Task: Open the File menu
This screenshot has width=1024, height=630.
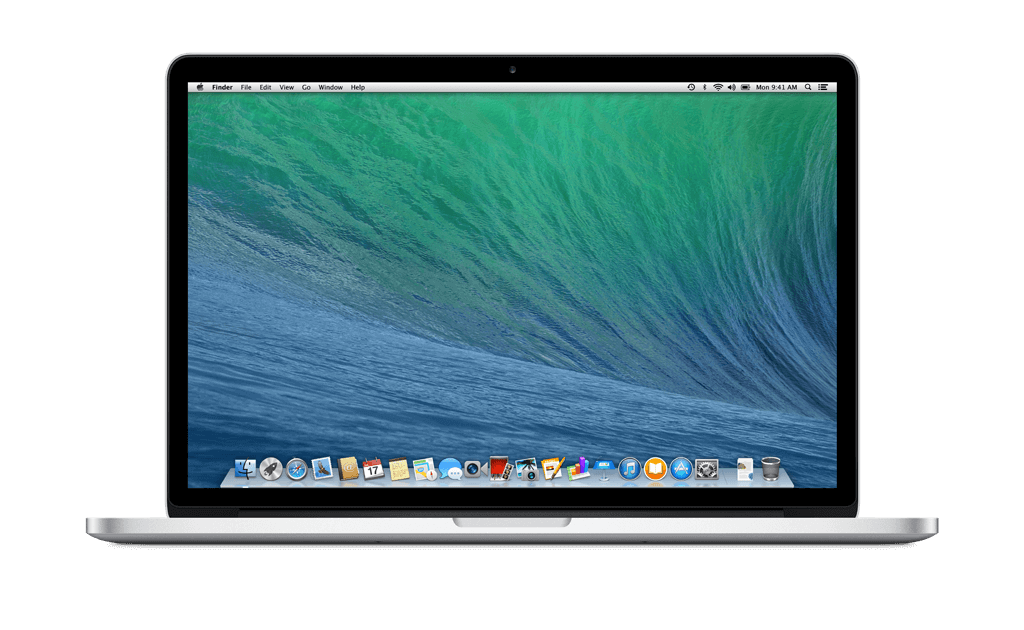Action: coord(246,87)
